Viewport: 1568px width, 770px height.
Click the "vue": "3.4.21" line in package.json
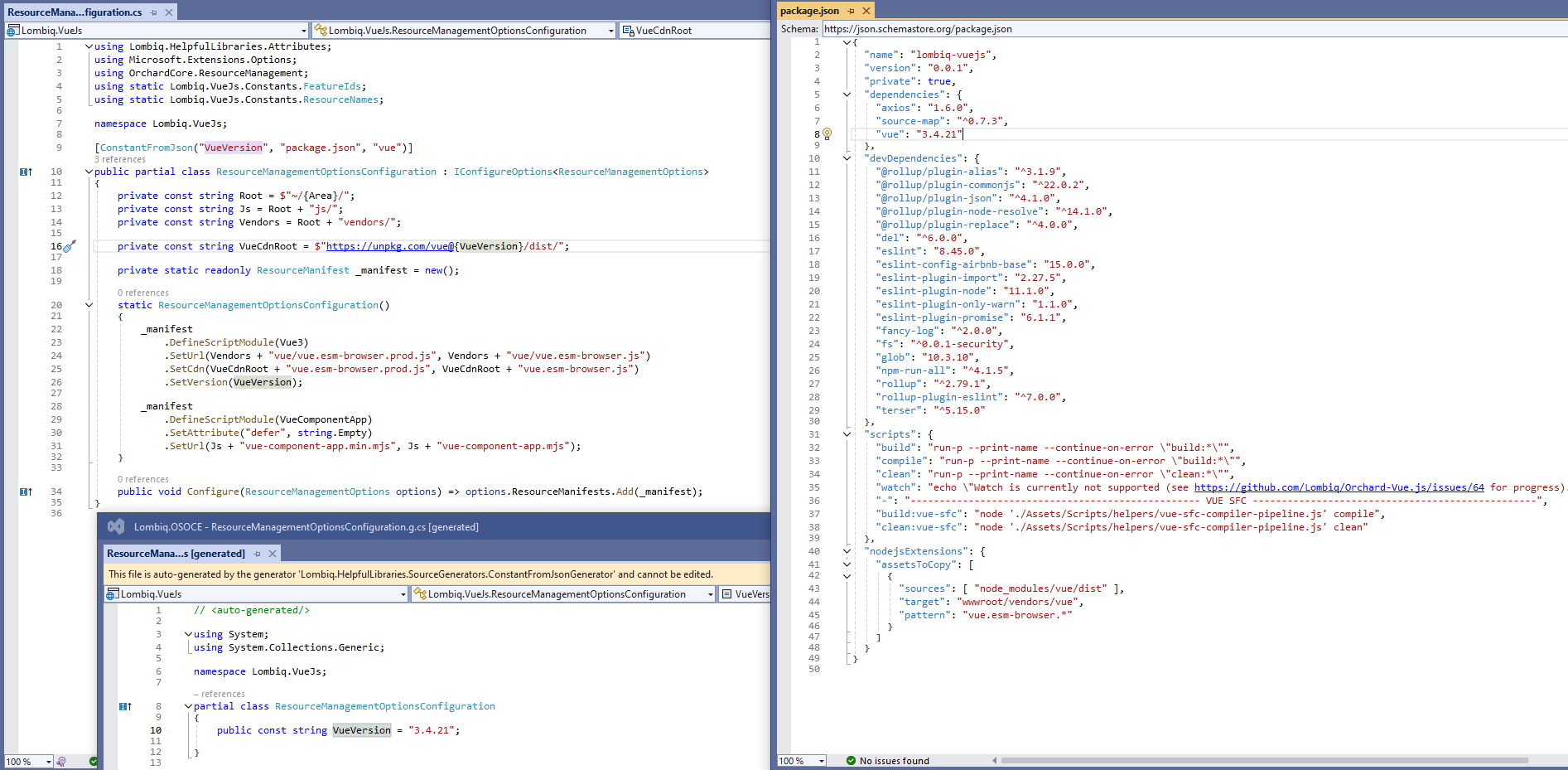[918, 134]
